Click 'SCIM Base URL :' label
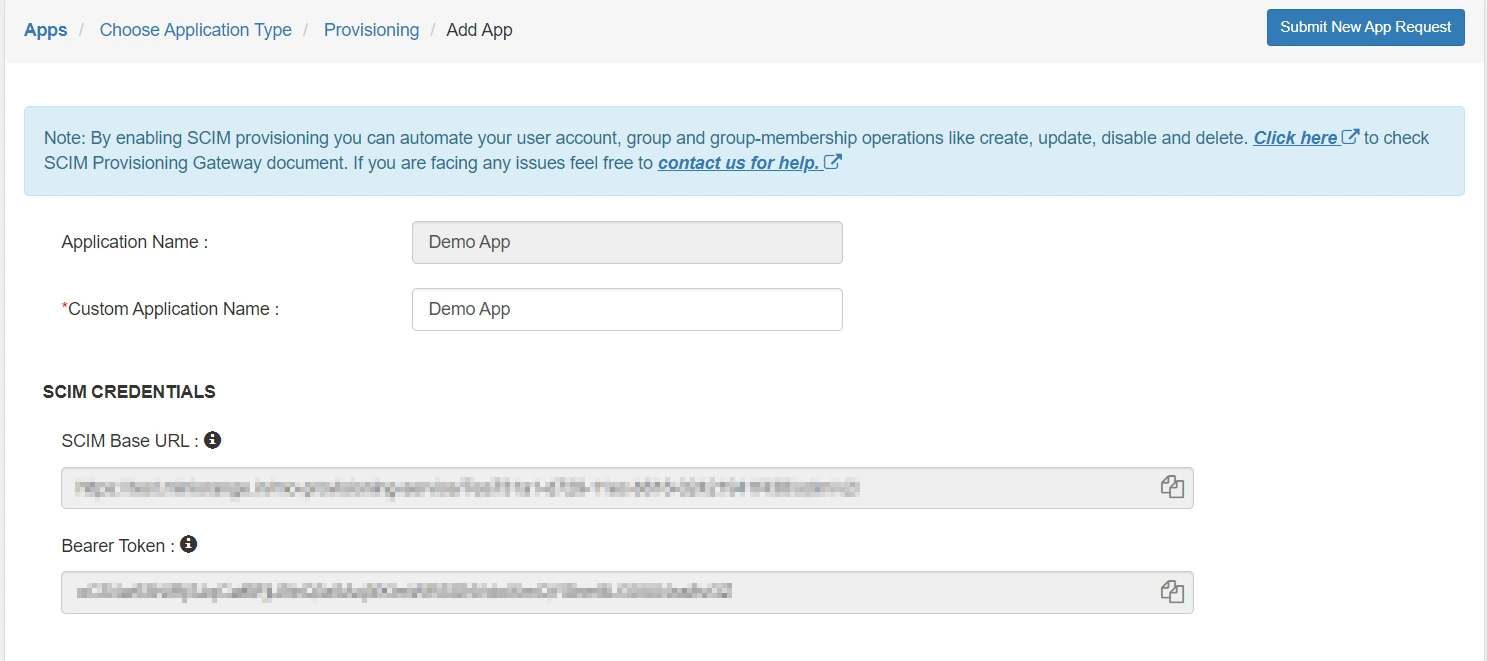The image size is (1487, 661). (130, 440)
